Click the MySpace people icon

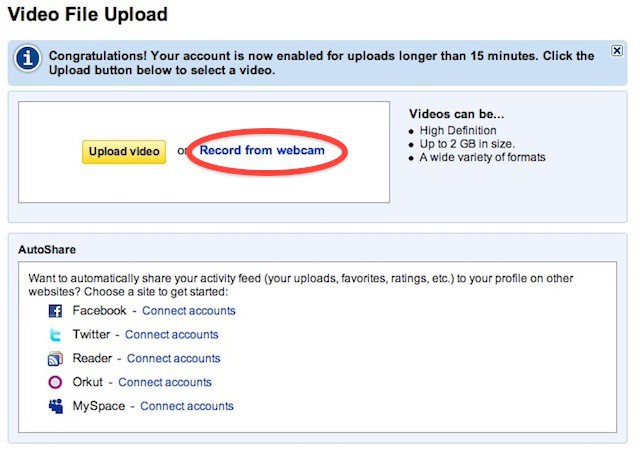coord(56,406)
